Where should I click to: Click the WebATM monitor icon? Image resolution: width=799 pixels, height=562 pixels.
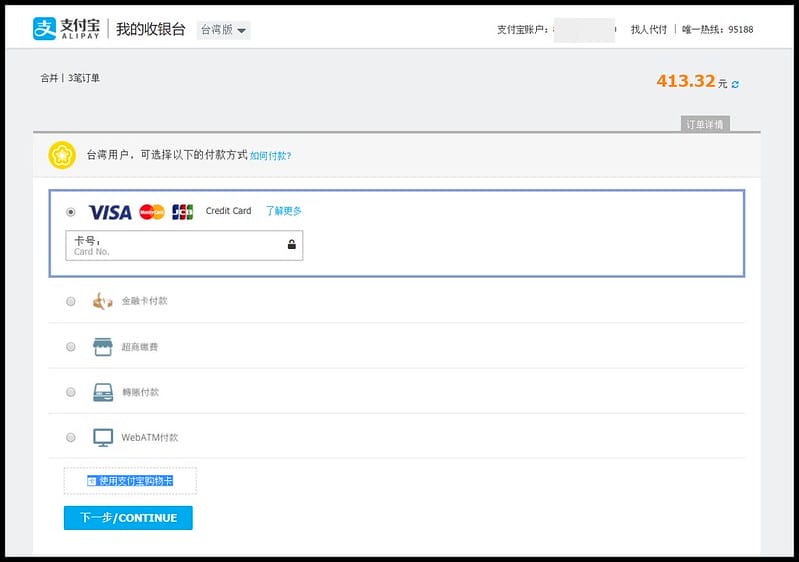coord(103,438)
